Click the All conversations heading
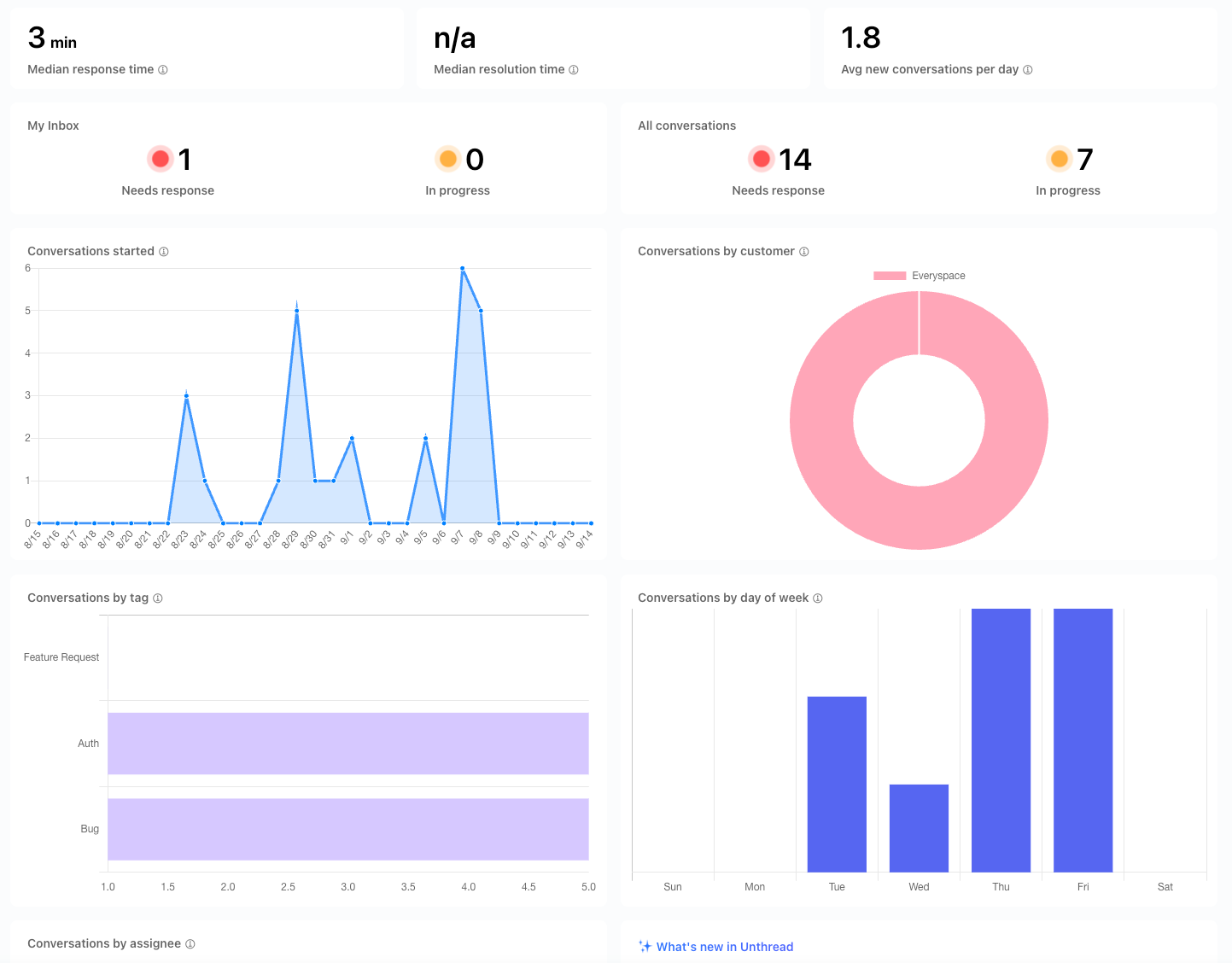1232x963 pixels. (x=686, y=125)
